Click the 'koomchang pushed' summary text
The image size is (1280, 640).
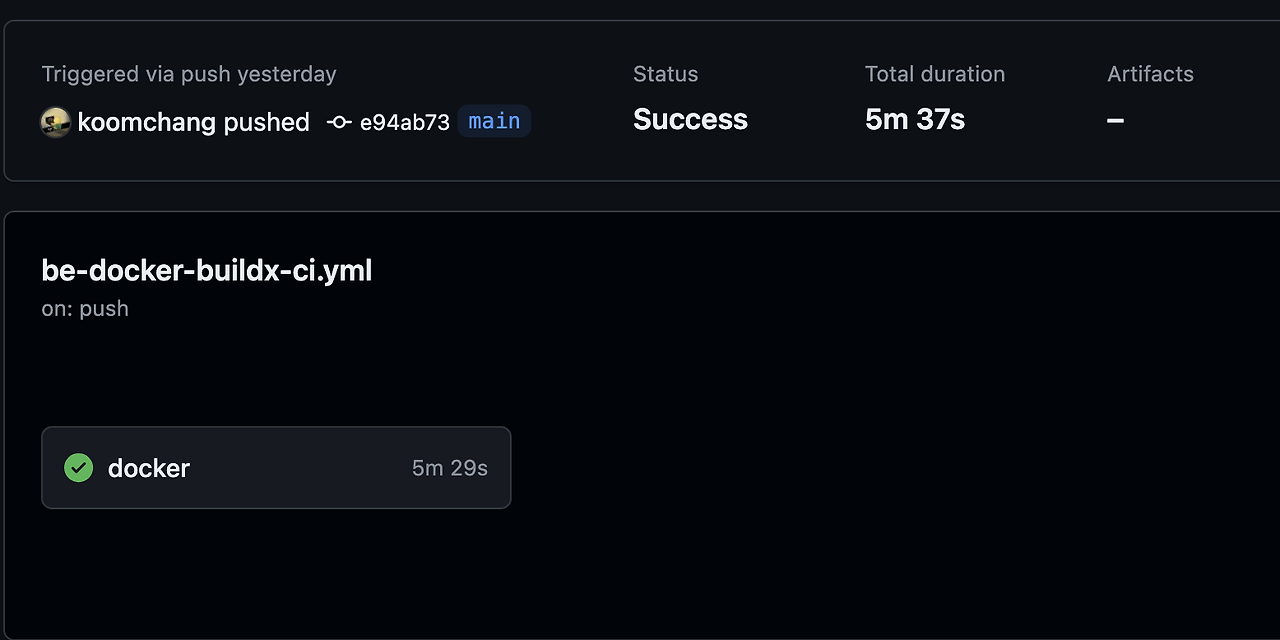194,122
